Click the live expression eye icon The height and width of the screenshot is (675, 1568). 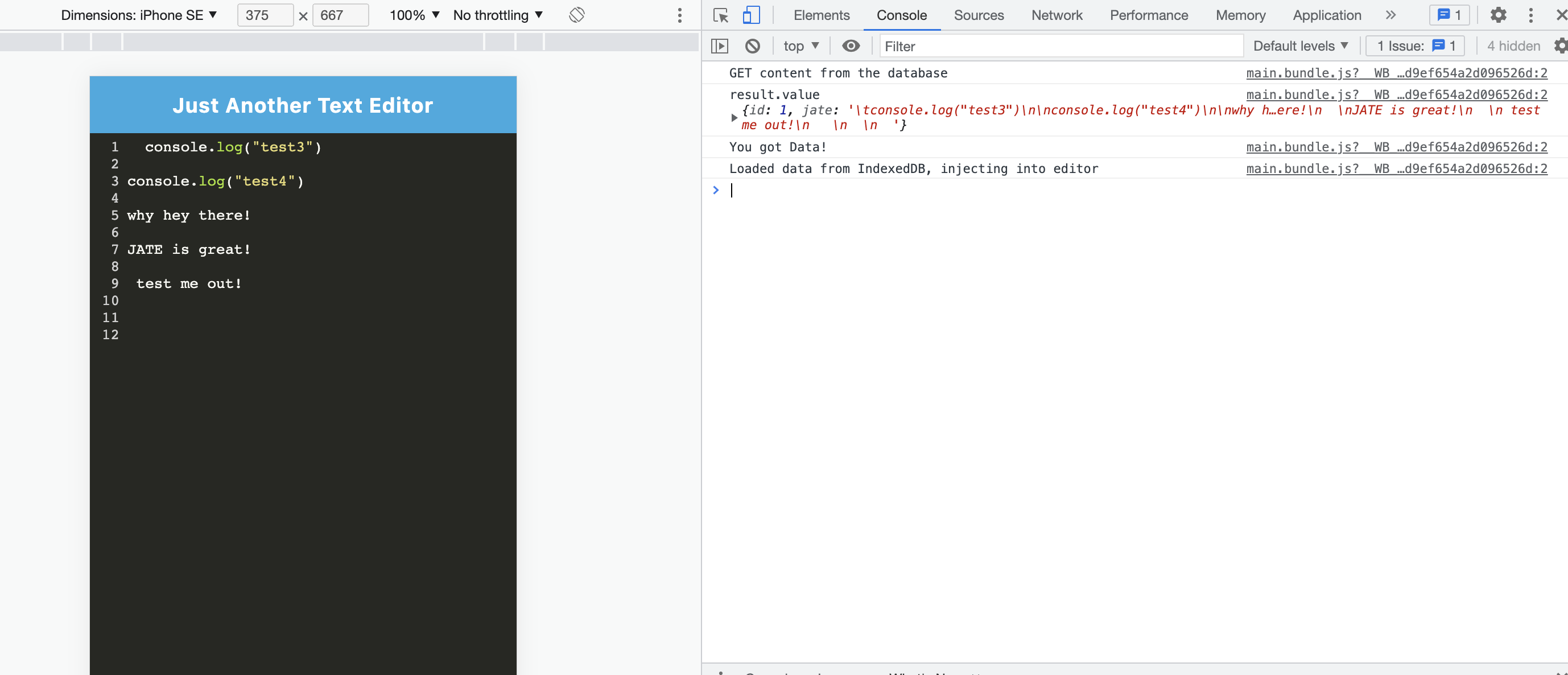[x=851, y=46]
